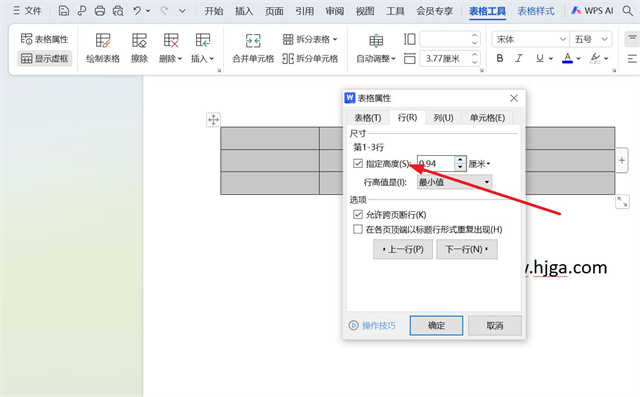The width and height of the screenshot is (640, 397).
Task: Click the 3.77厘米 column width field
Action: (x=445, y=59)
